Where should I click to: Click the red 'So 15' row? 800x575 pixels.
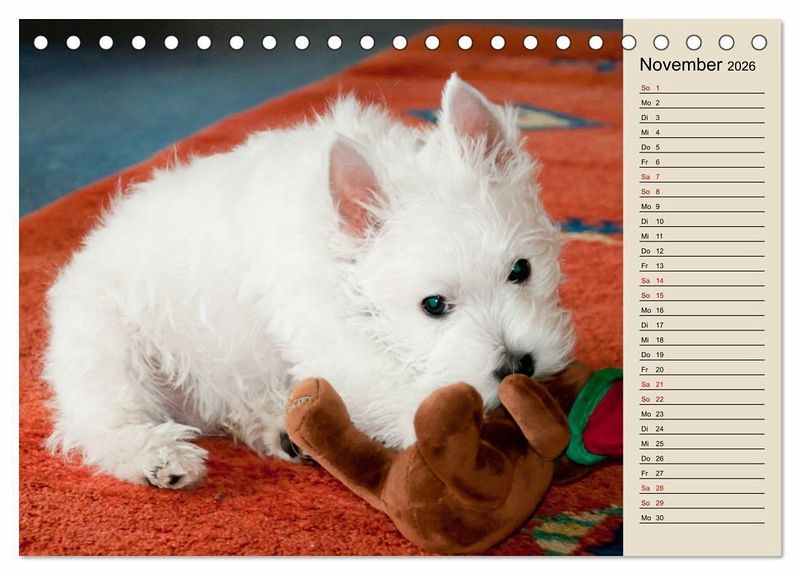click(702, 295)
